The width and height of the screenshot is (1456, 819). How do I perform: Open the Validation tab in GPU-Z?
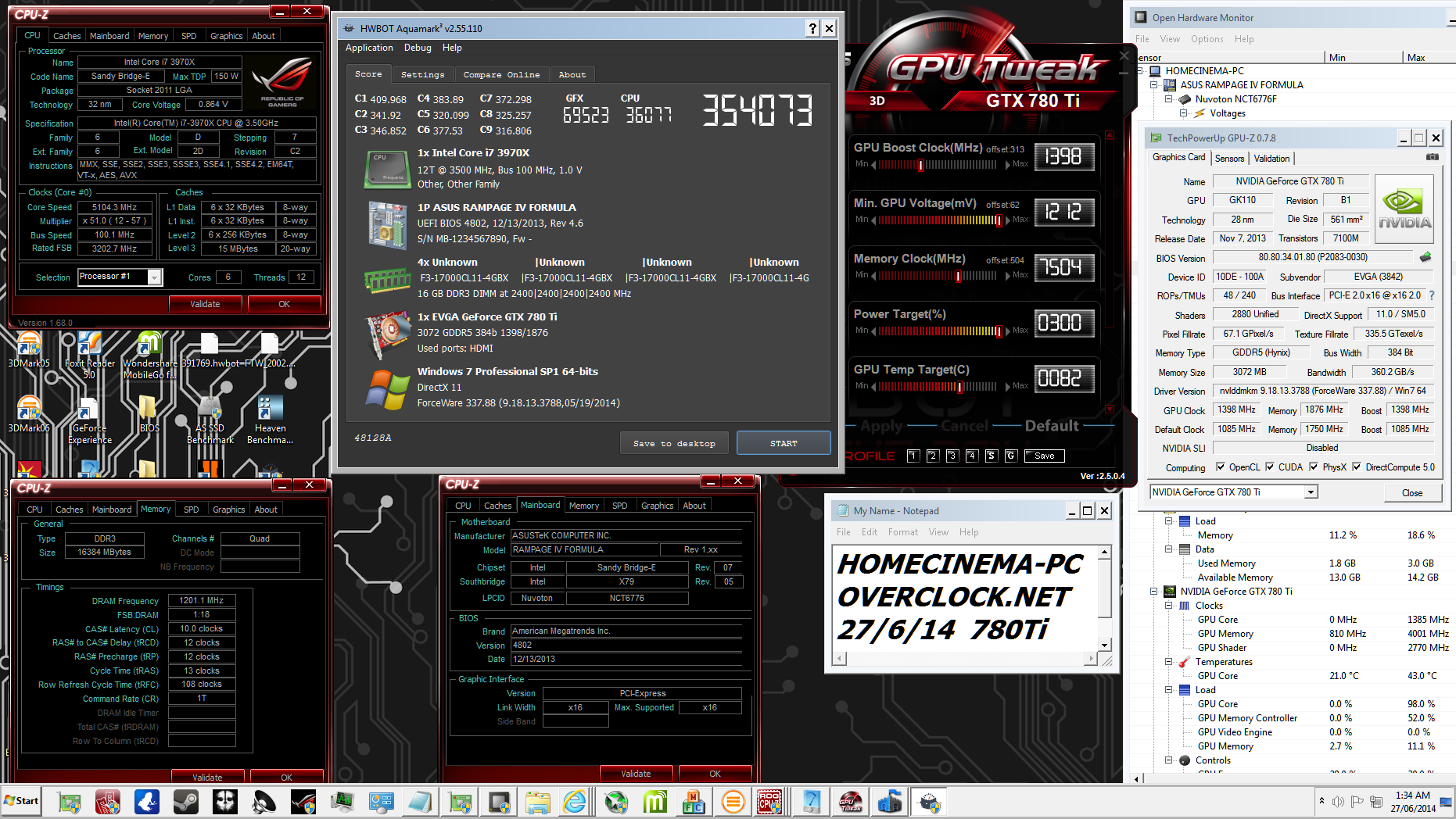(1271, 158)
